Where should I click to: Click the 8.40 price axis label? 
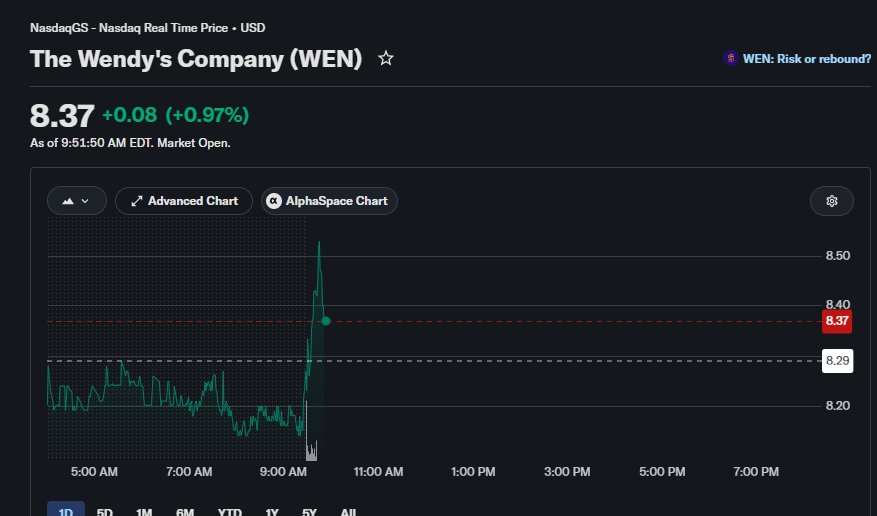click(x=838, y=304)
